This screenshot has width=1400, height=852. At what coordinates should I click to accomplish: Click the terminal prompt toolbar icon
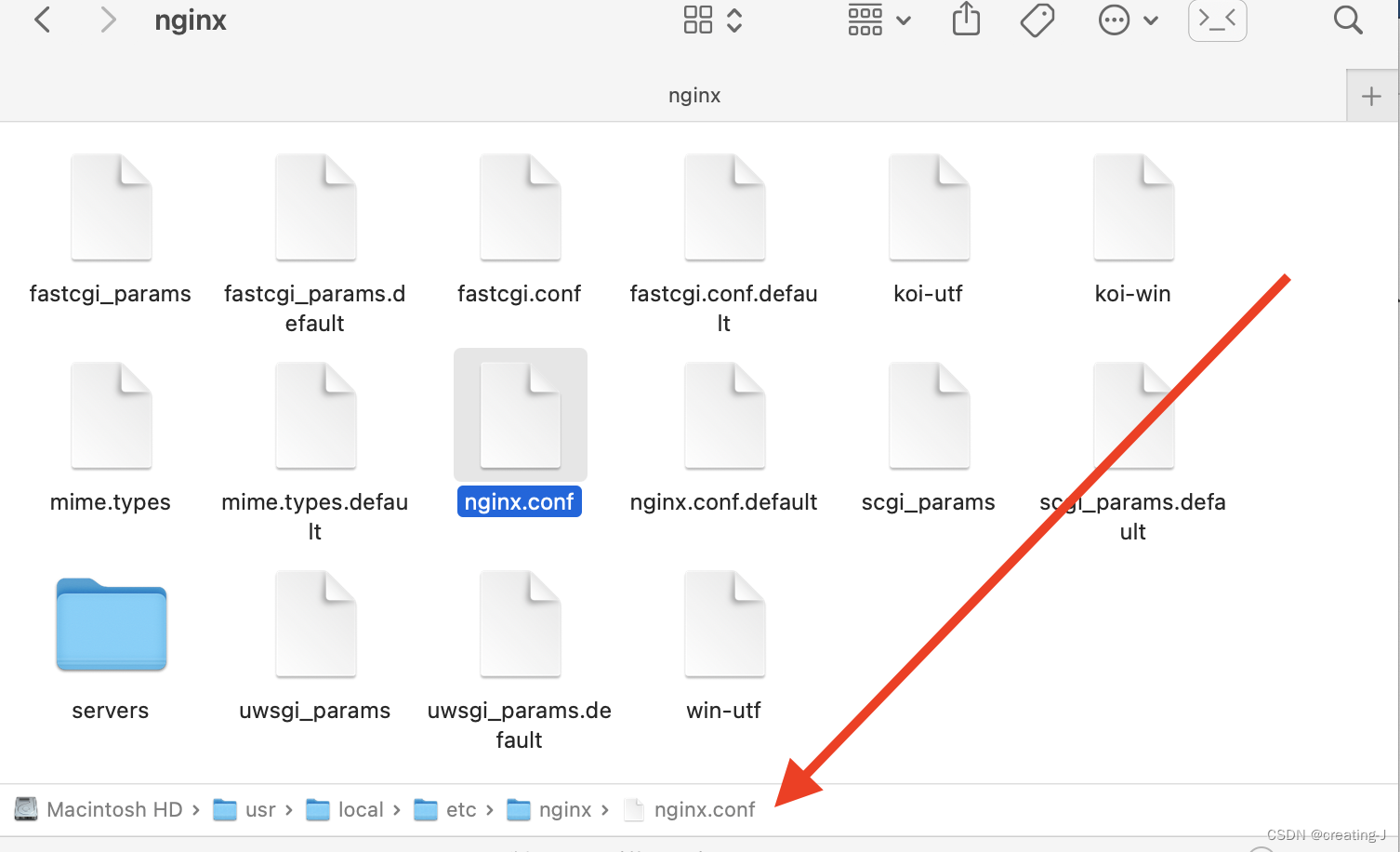pos(1218,20)
